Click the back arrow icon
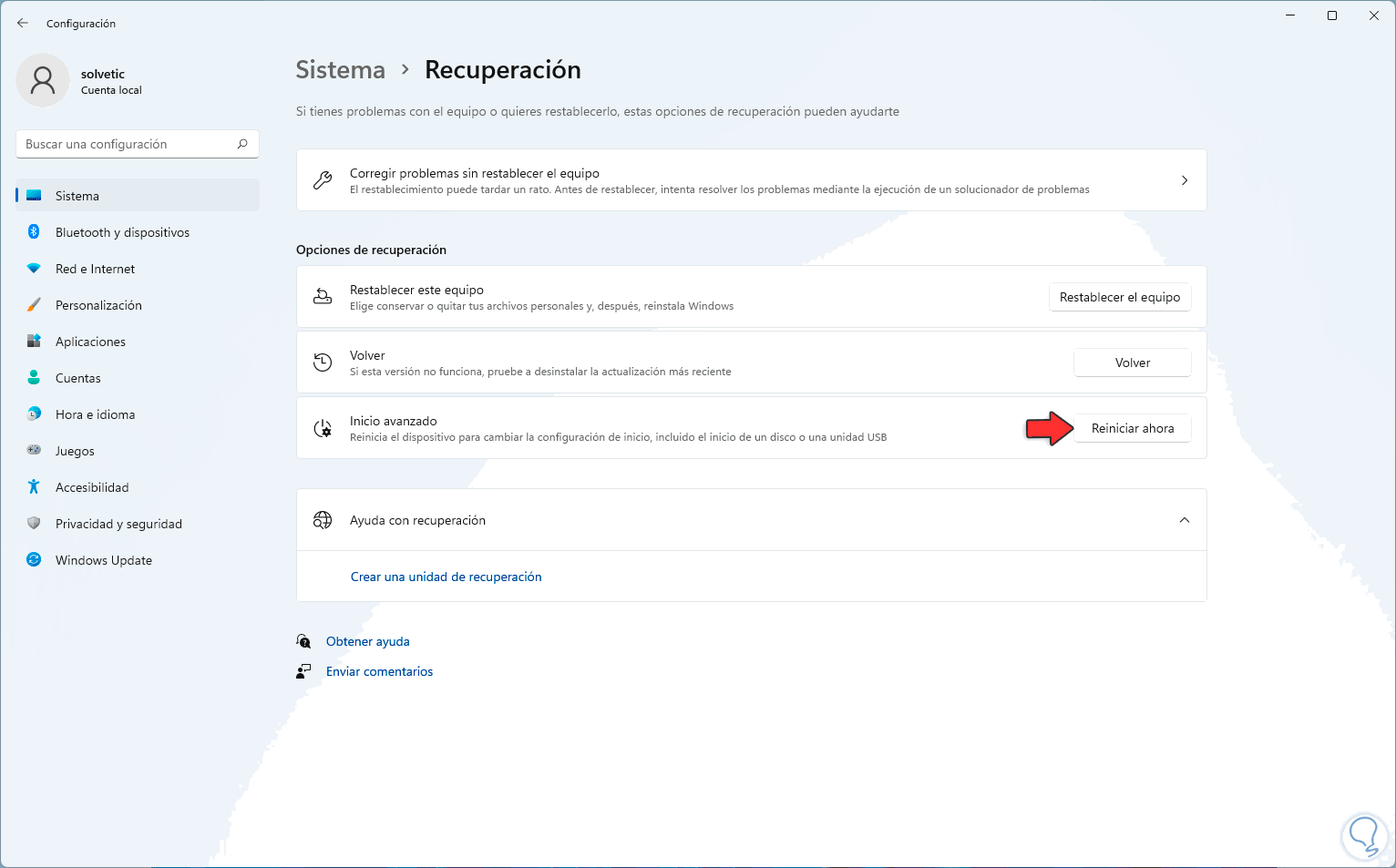 pyautogui.click(x=23, y=23)
